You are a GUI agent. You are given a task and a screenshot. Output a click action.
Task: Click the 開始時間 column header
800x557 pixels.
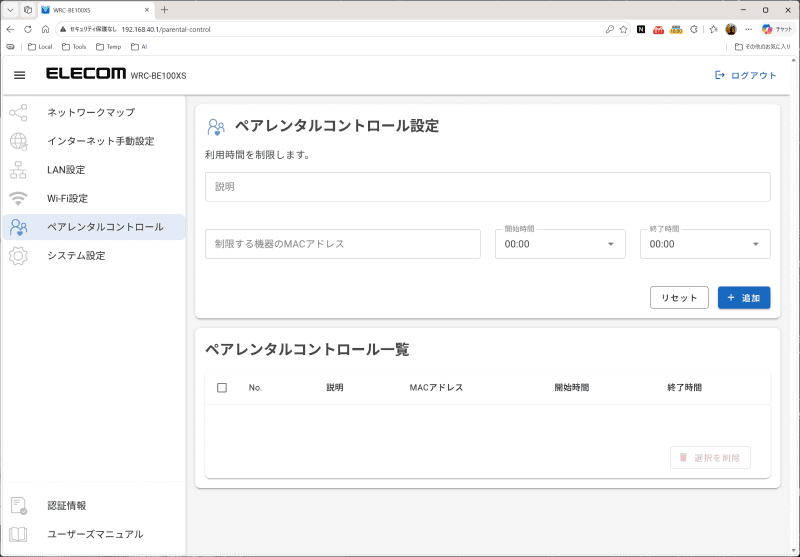[x=571, y=388]
